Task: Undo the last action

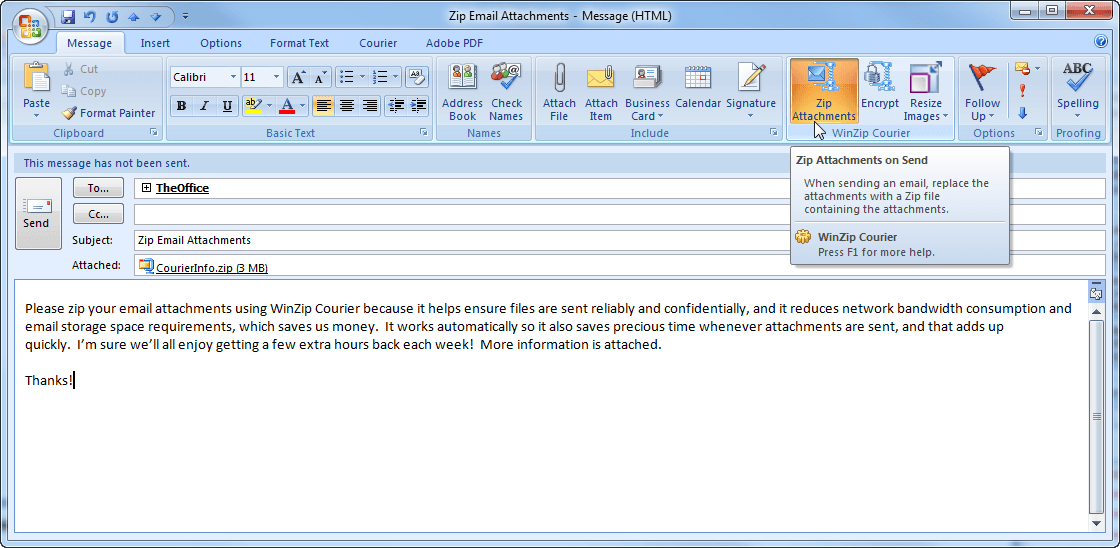Action: pyautogui.click(x=89, y=15)
